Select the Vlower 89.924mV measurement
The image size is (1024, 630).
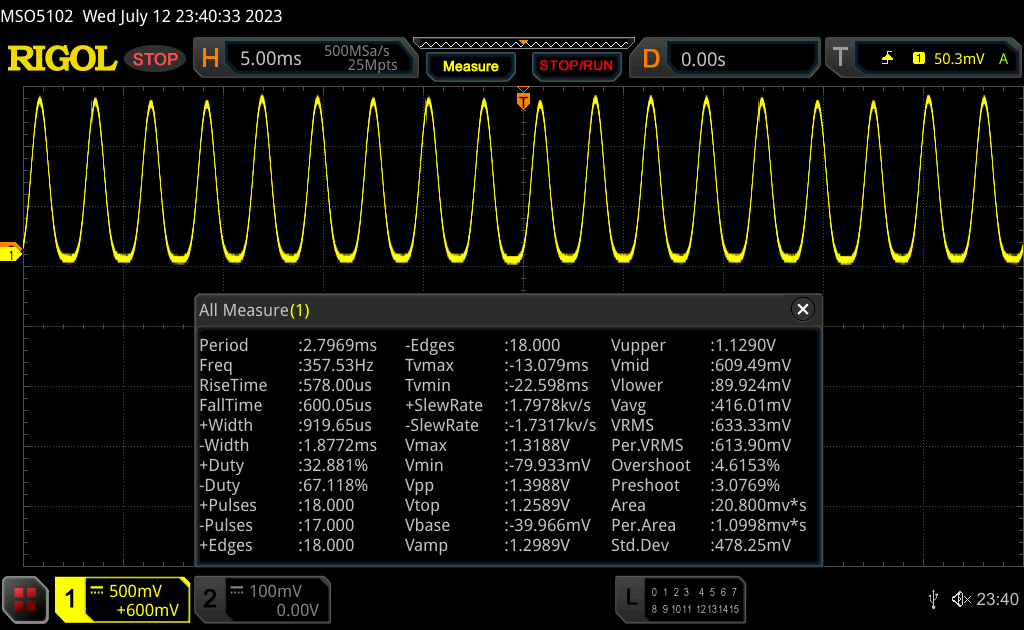click(701, 385)
